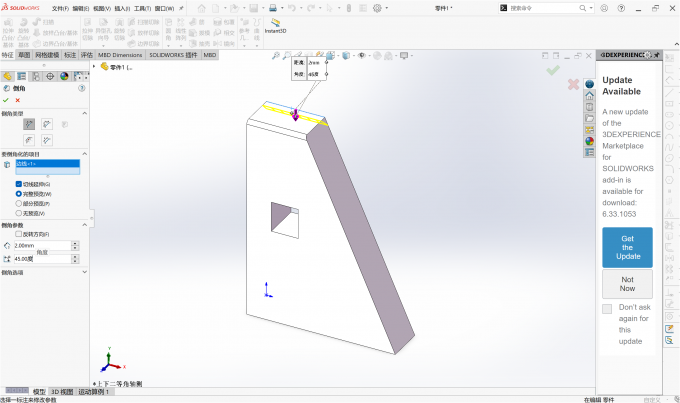
Task: Open the ConfigurationManager tab icon
Action: [36, 76]
